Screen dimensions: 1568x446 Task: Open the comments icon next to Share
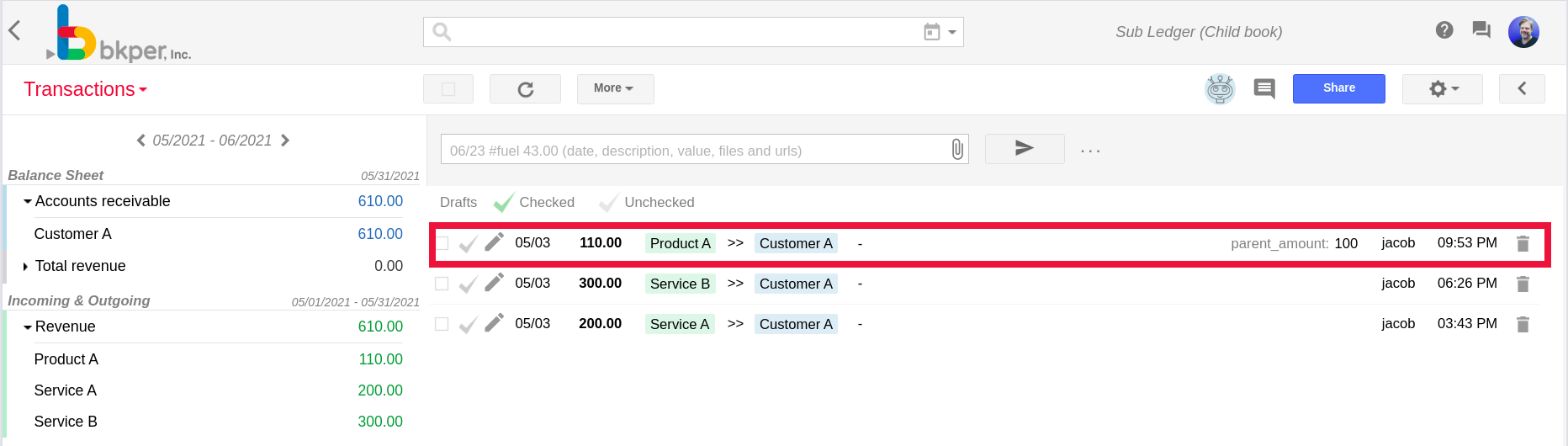coord(1264,88)
